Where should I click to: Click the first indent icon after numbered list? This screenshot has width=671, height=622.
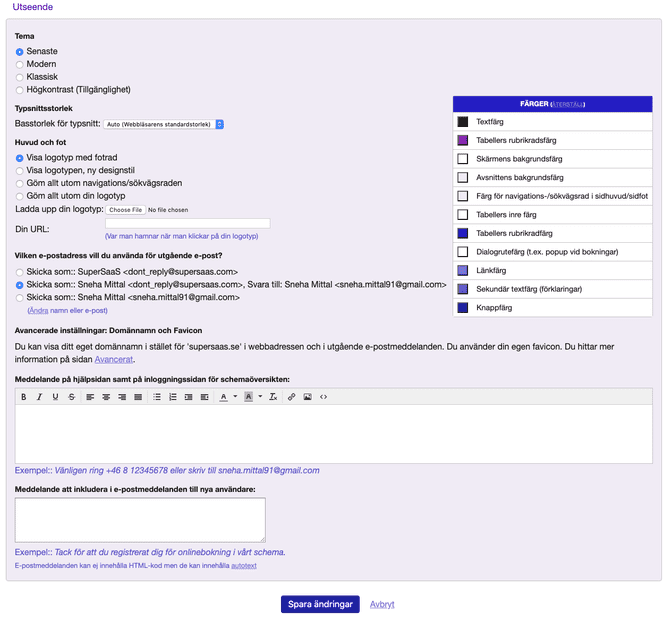188,397
